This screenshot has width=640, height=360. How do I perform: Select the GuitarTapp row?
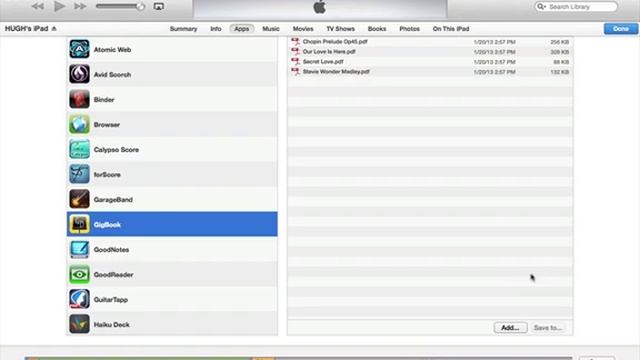(x=172, y=299)
